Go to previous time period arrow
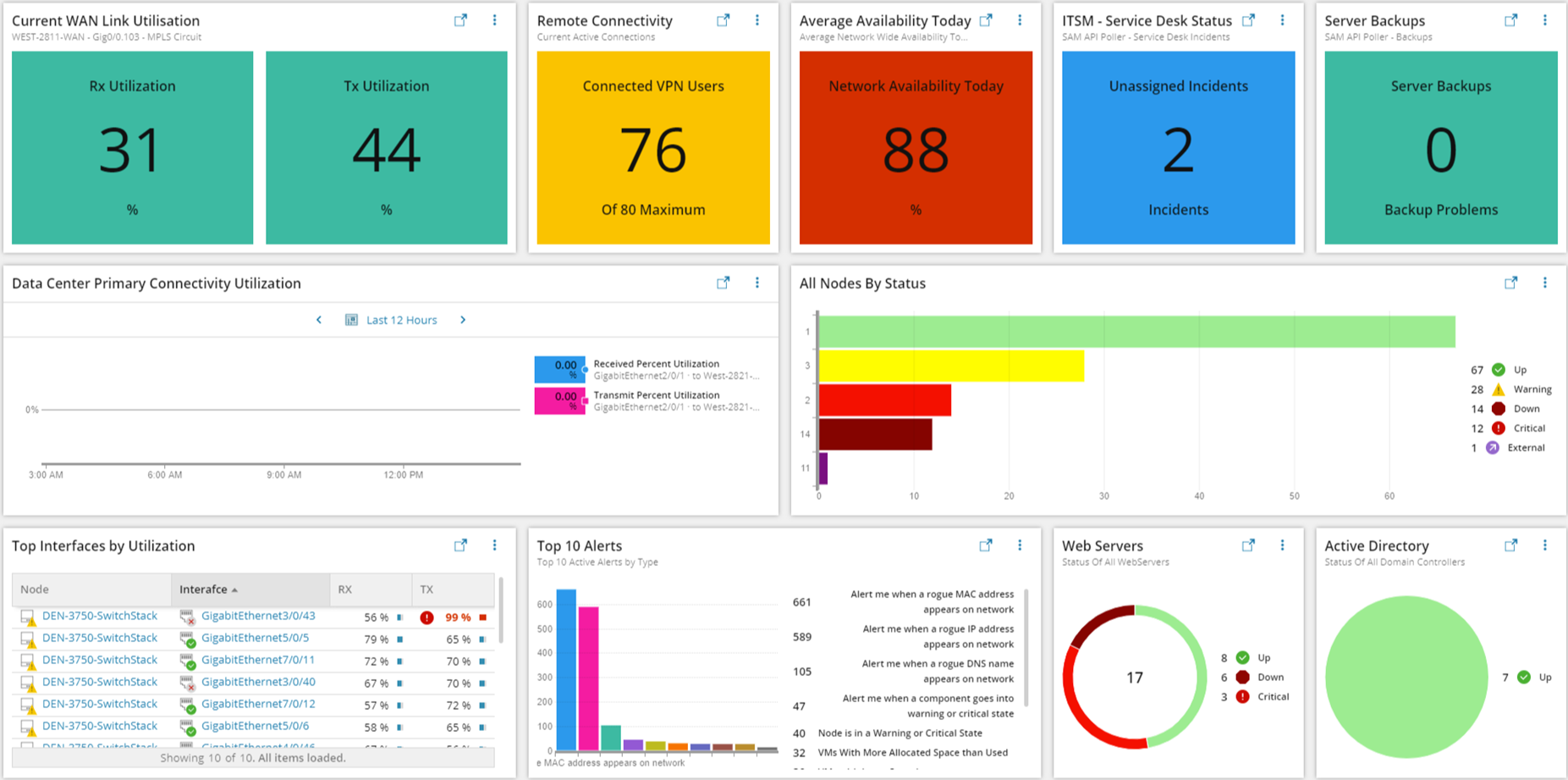The width and height of the screenshot is (1568, 780). pyautogui.click(x=319, y=320)
